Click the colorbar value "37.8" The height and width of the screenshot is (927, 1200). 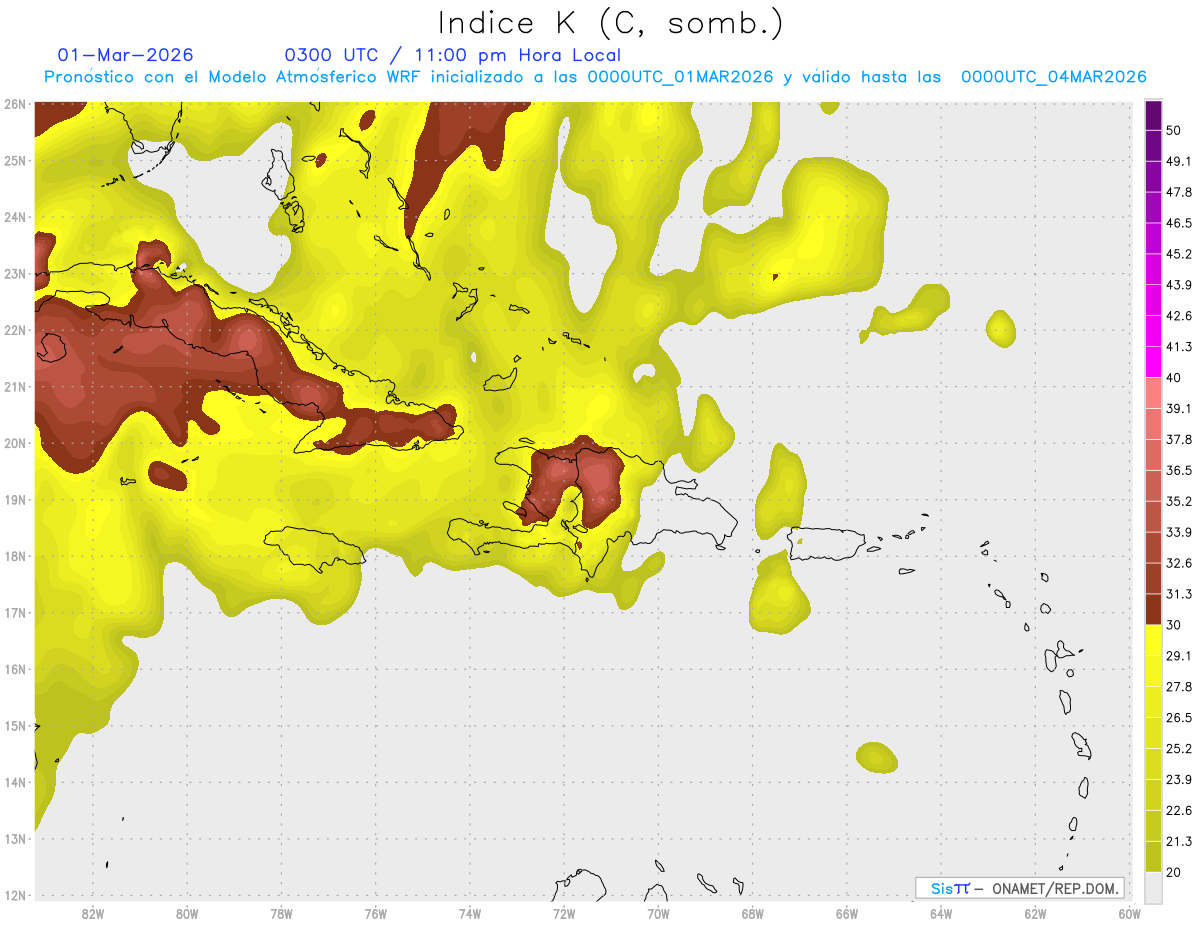coord(1178,439)
